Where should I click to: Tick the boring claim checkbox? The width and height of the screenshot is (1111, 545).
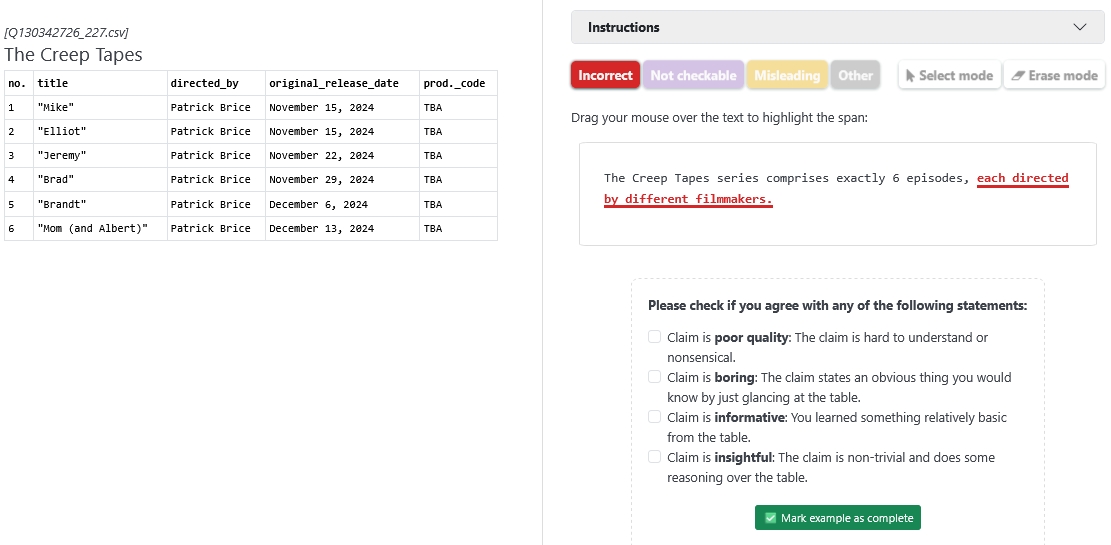click(x=655, y=377)
